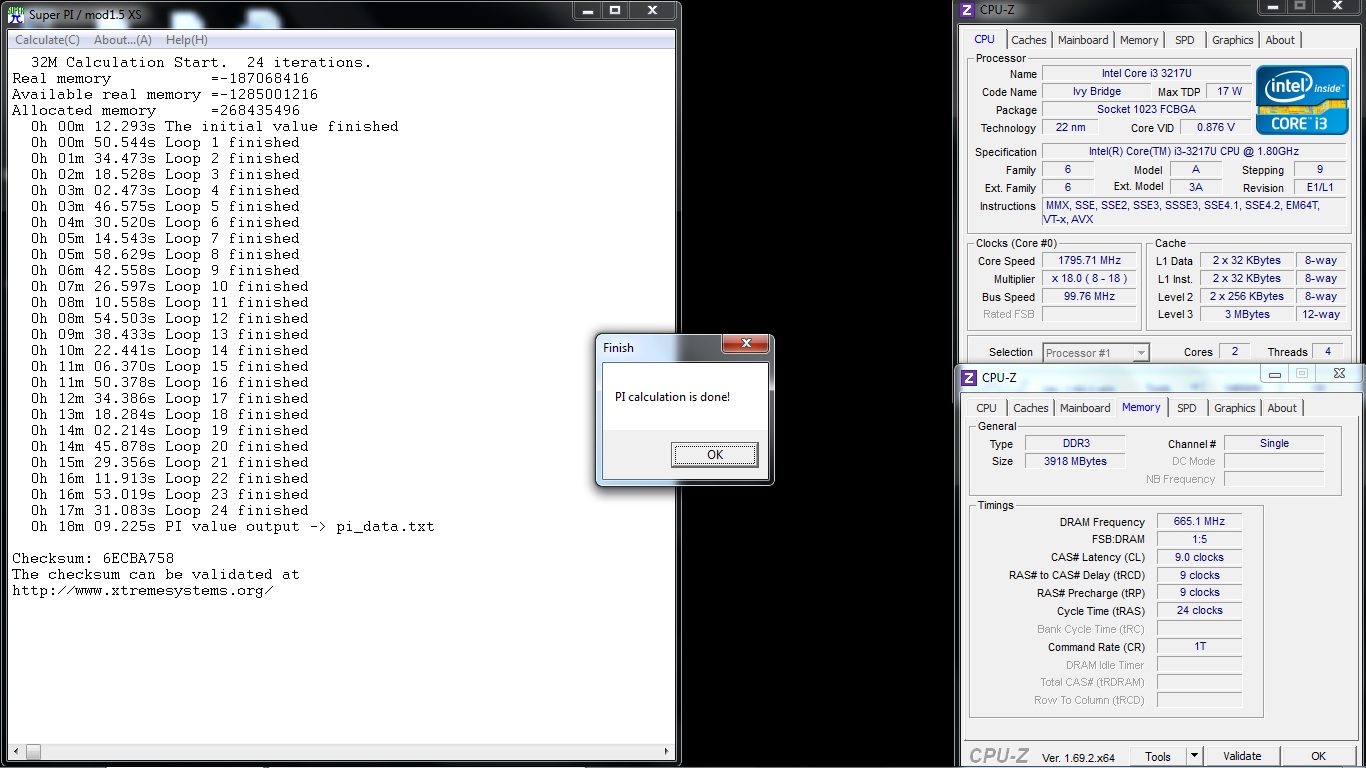
Task: Open the Calculate(C) menu
Action: 47,40
